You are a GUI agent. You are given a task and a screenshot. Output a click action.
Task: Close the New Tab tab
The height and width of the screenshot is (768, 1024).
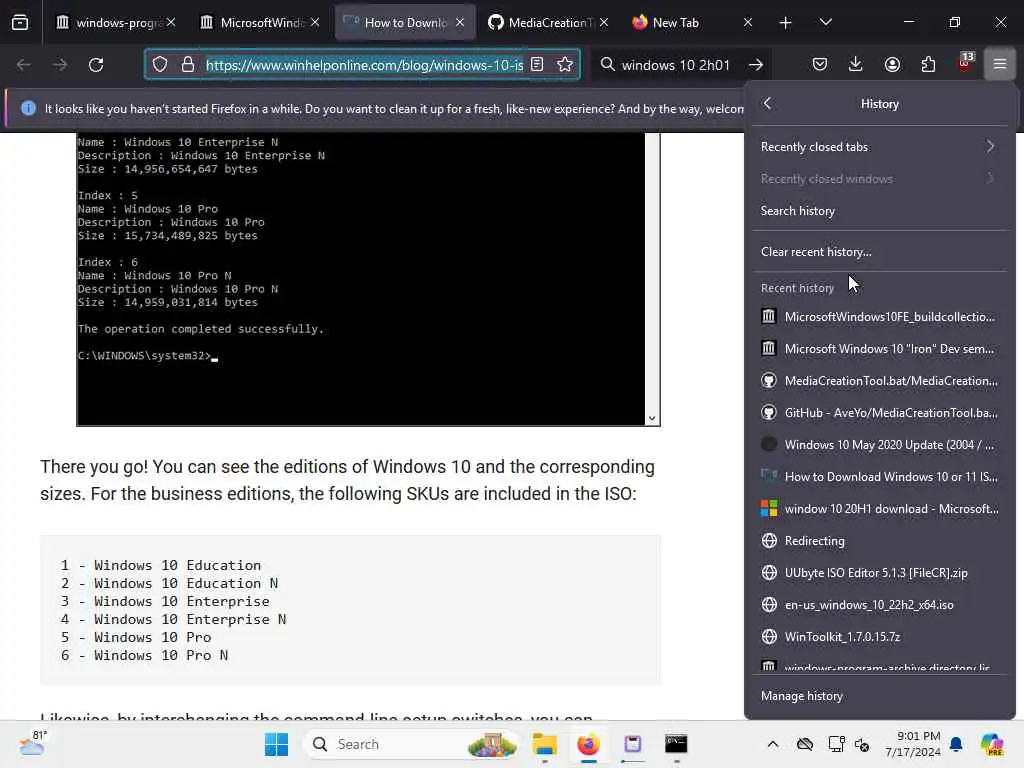[x=748, y=23]
